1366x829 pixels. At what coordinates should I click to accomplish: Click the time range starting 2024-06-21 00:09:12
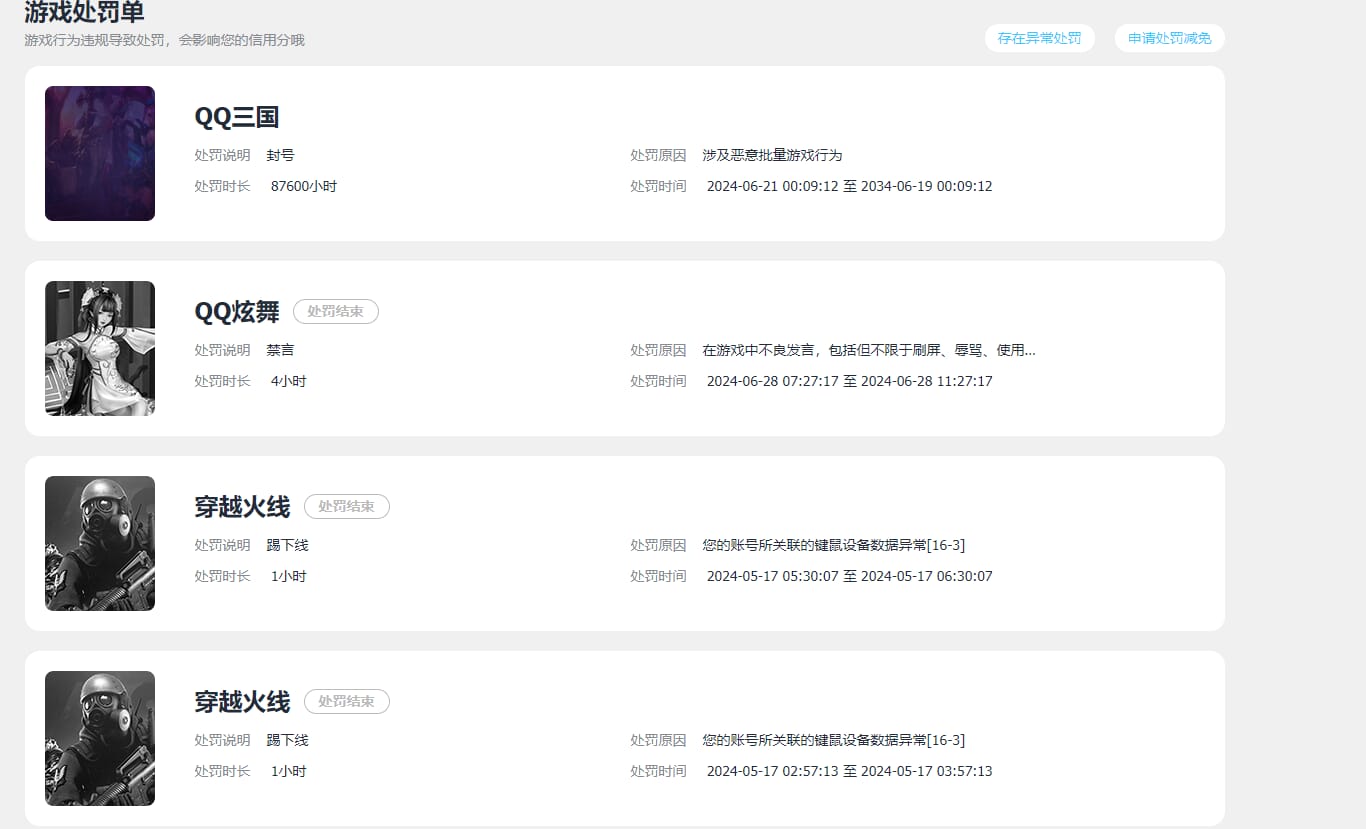click(850, 186)
